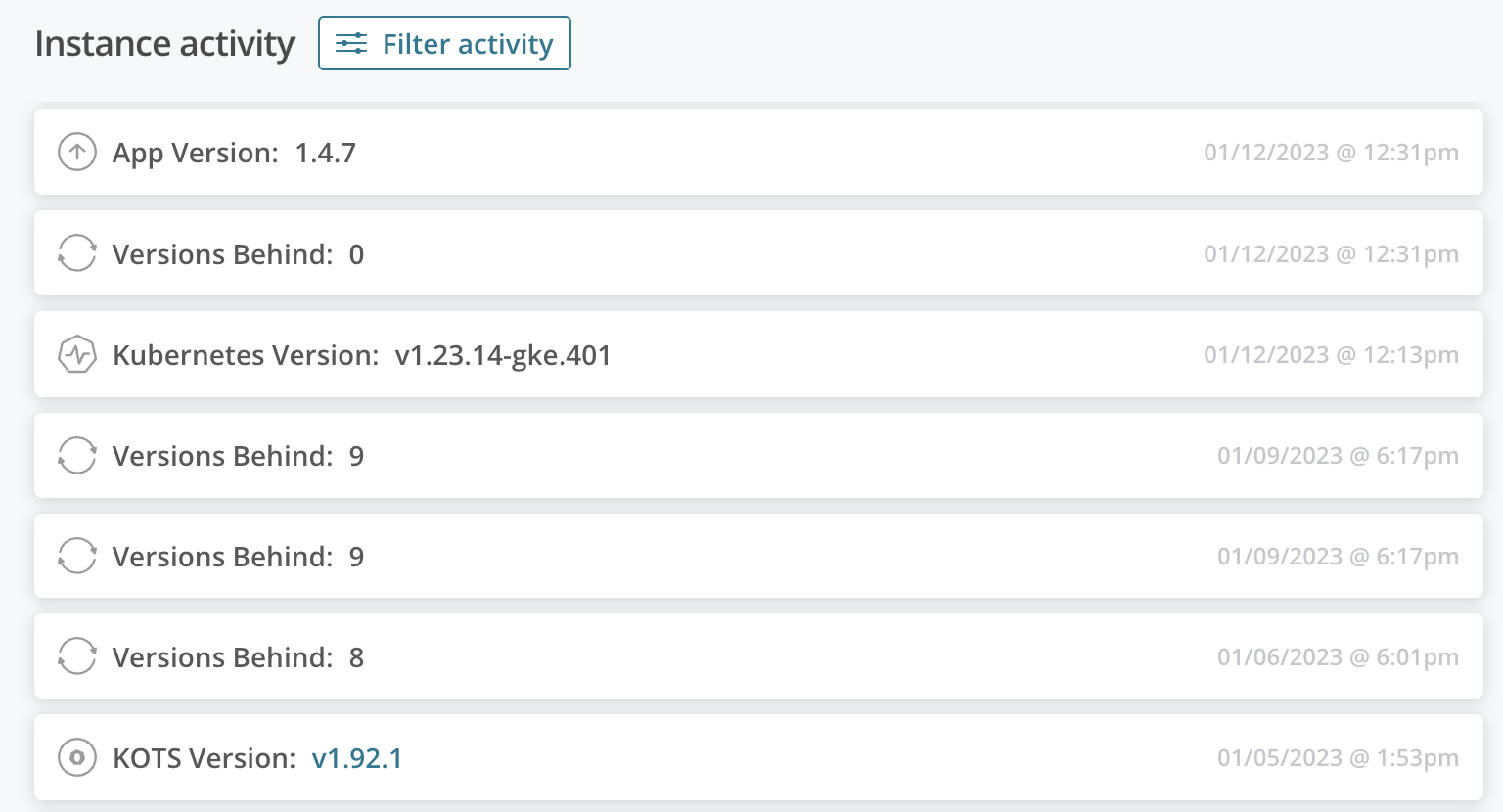1503x812 pixels.
Task: Select the Versions Behind: 8 activity row
Action: click(x=587, y=656)
